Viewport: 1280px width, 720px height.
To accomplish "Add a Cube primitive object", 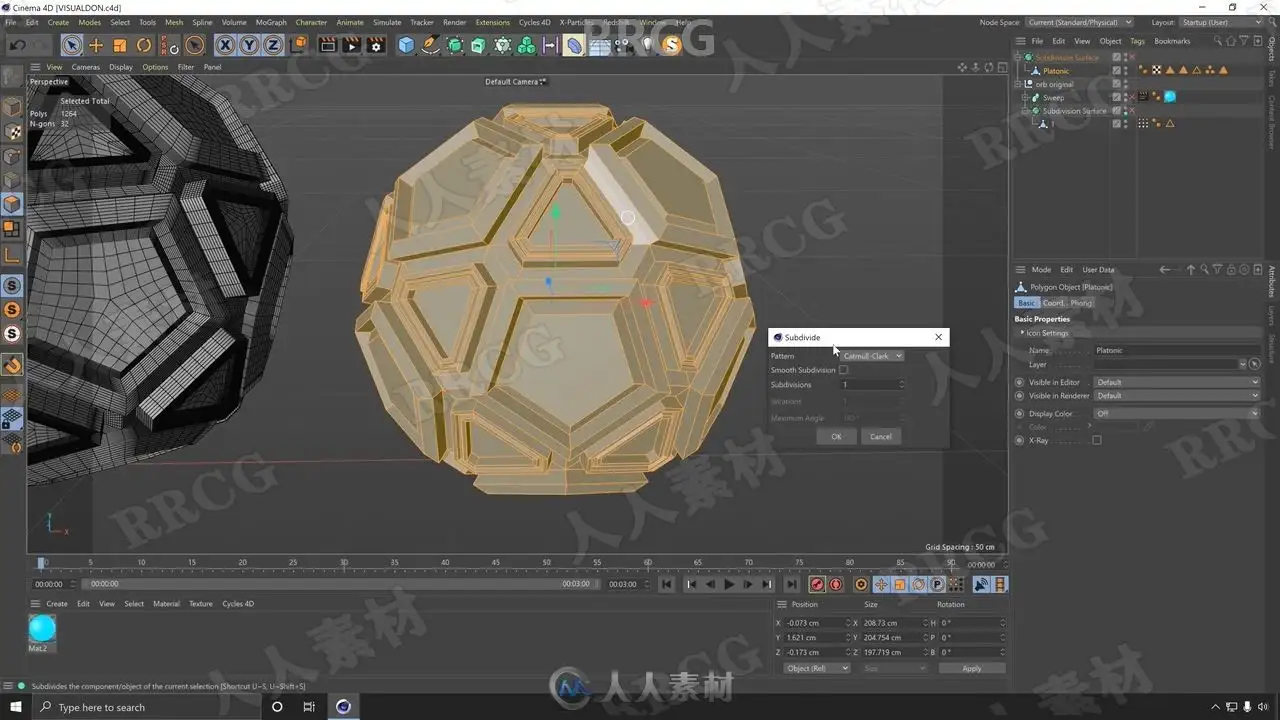I will pos(406,45).
